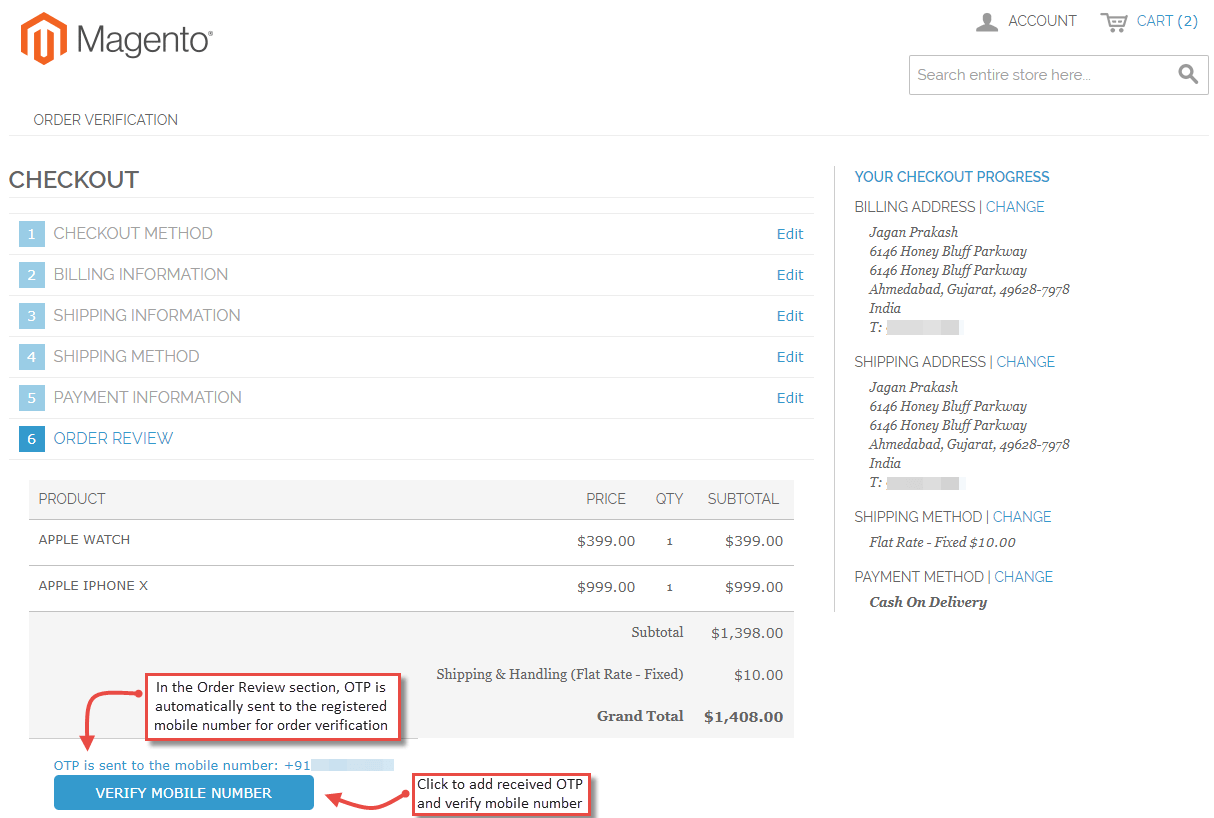Viewport: 1214px width, 818px height.
Task: Click step 3 Shipping Information badge
Action: click(x=31, y=315)
